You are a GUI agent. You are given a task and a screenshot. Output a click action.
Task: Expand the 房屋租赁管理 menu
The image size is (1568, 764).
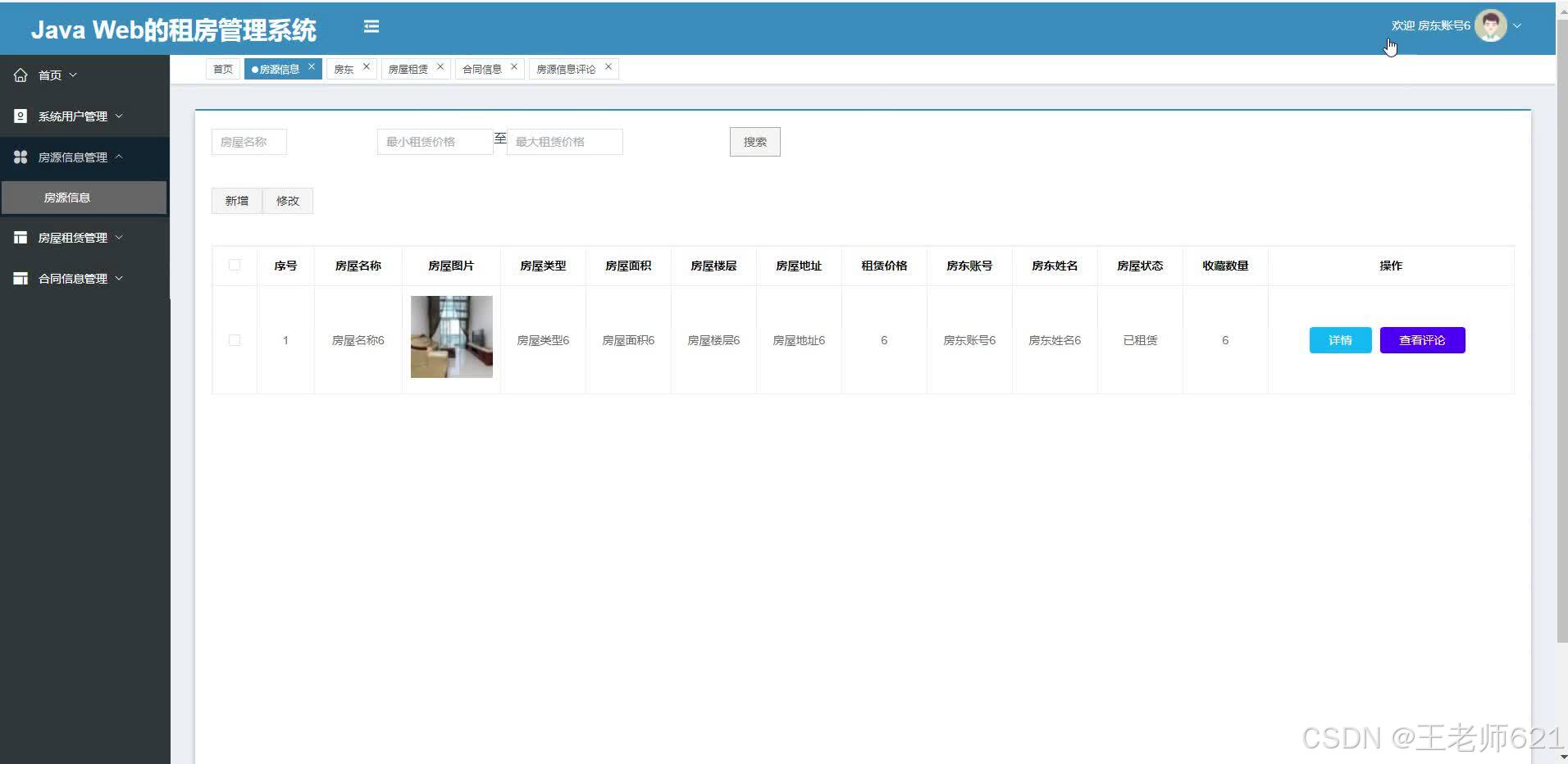click(119, 237)
